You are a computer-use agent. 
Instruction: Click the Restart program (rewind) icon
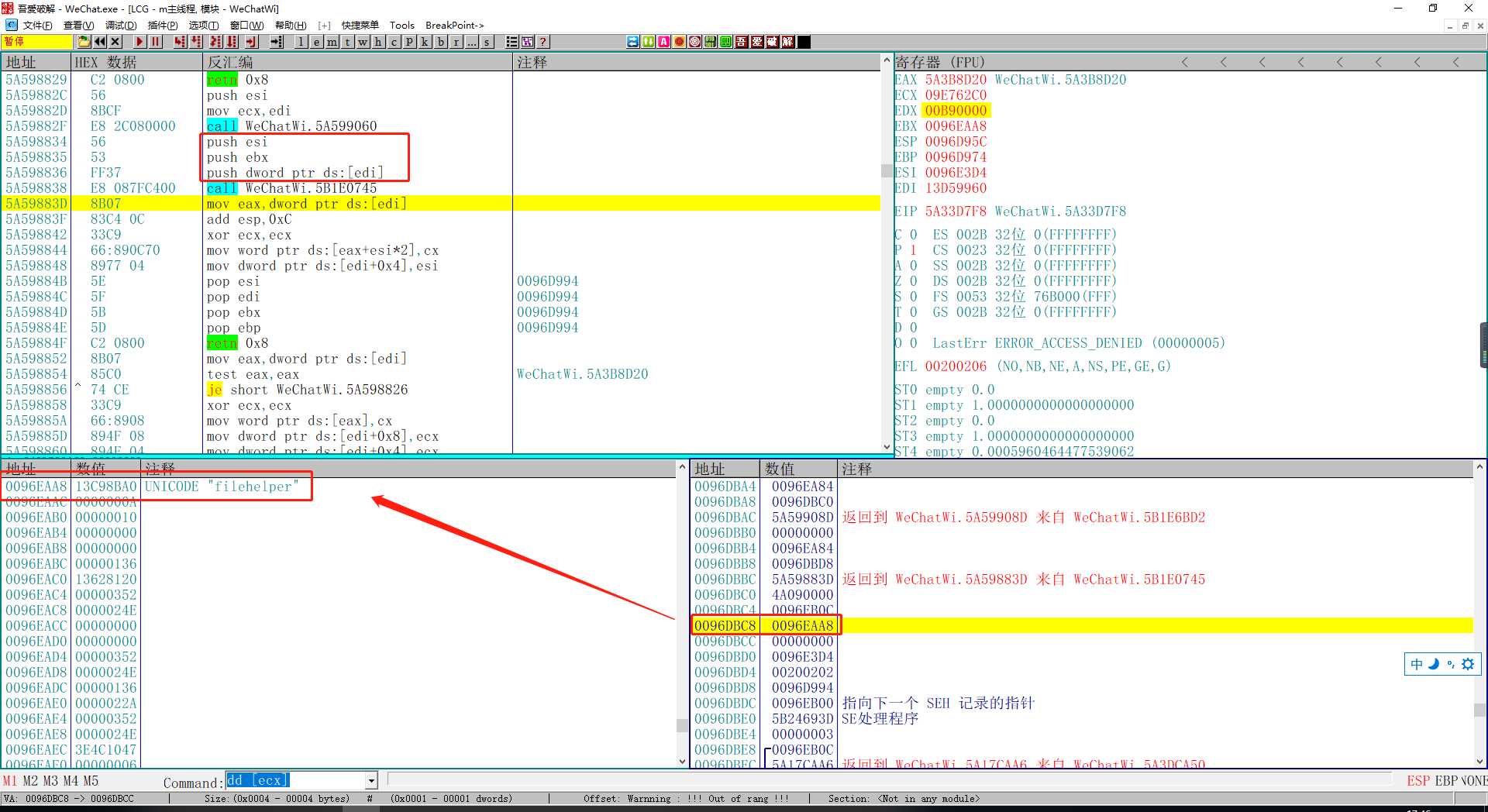click(100, 42)
